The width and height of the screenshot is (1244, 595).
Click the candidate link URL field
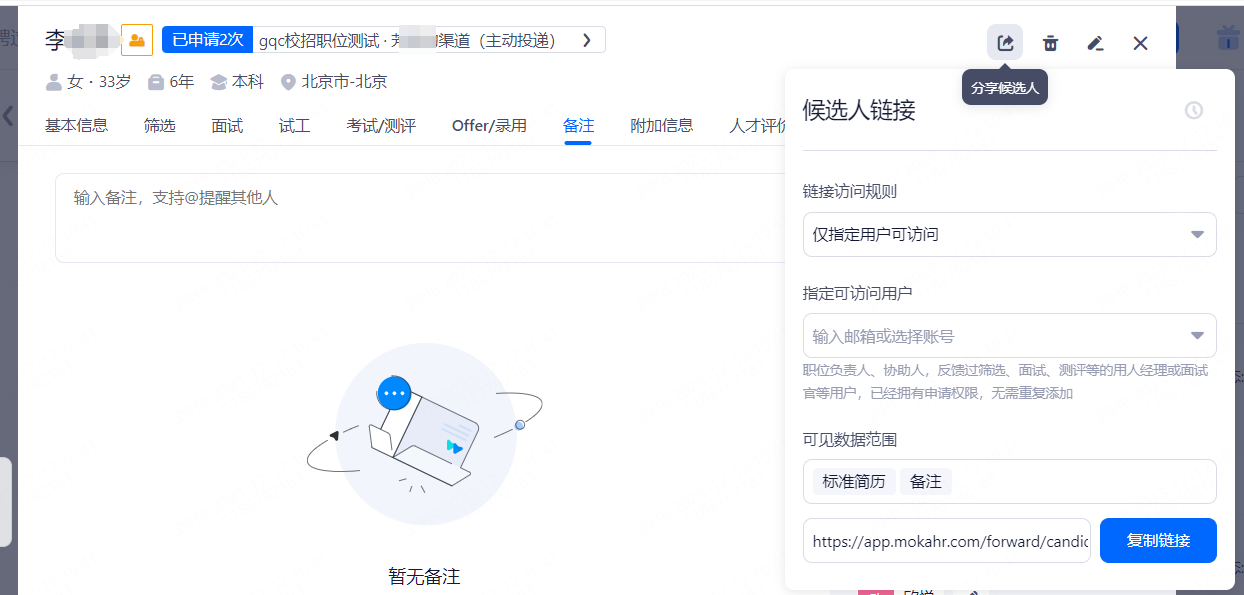(x=946, y=540)
